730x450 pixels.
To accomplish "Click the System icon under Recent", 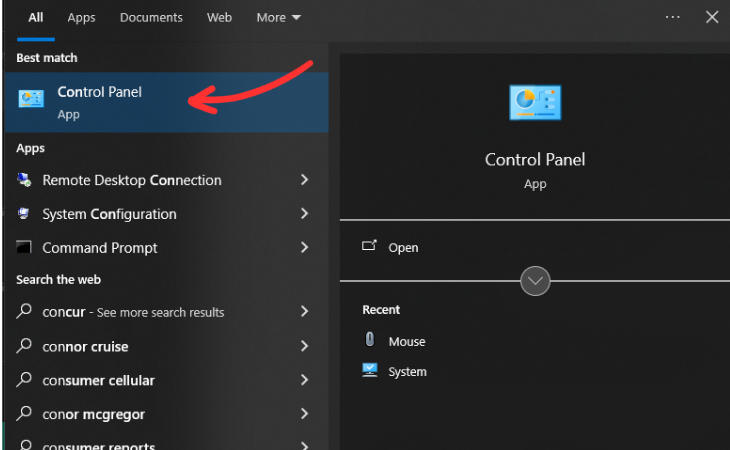I will 370,370.
